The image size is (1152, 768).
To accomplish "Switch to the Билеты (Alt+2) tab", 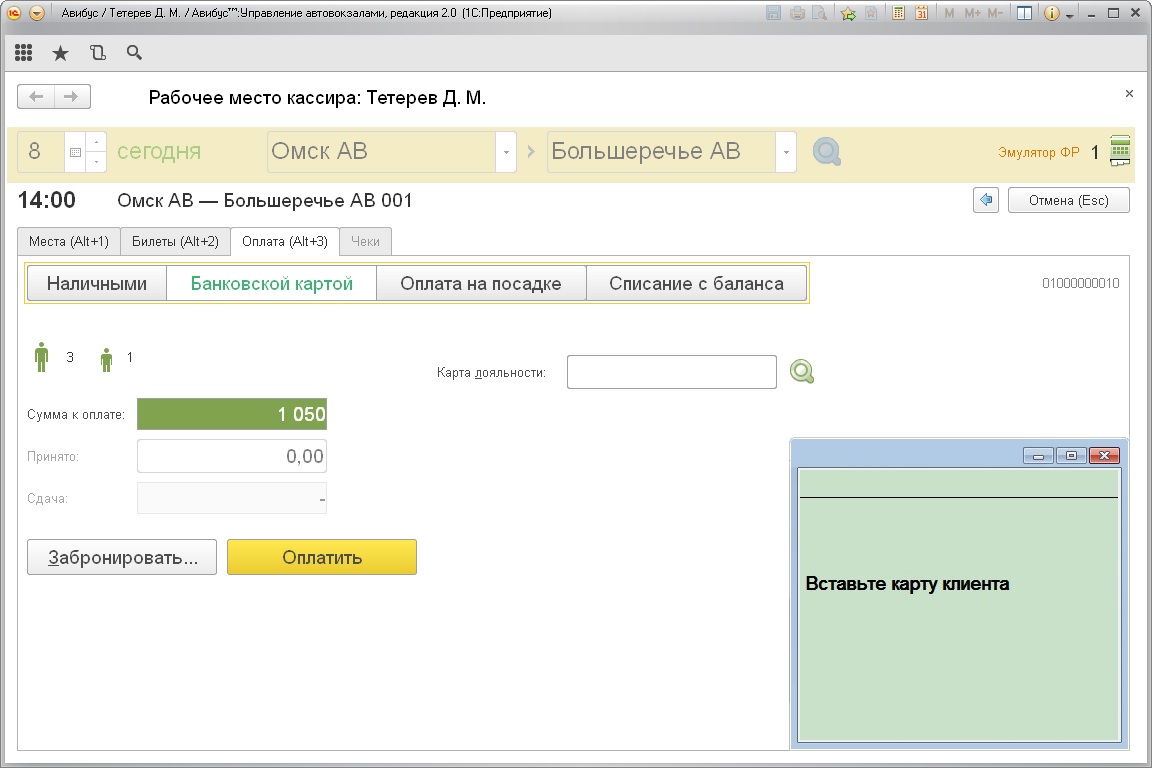I will (x=175, y=241).
